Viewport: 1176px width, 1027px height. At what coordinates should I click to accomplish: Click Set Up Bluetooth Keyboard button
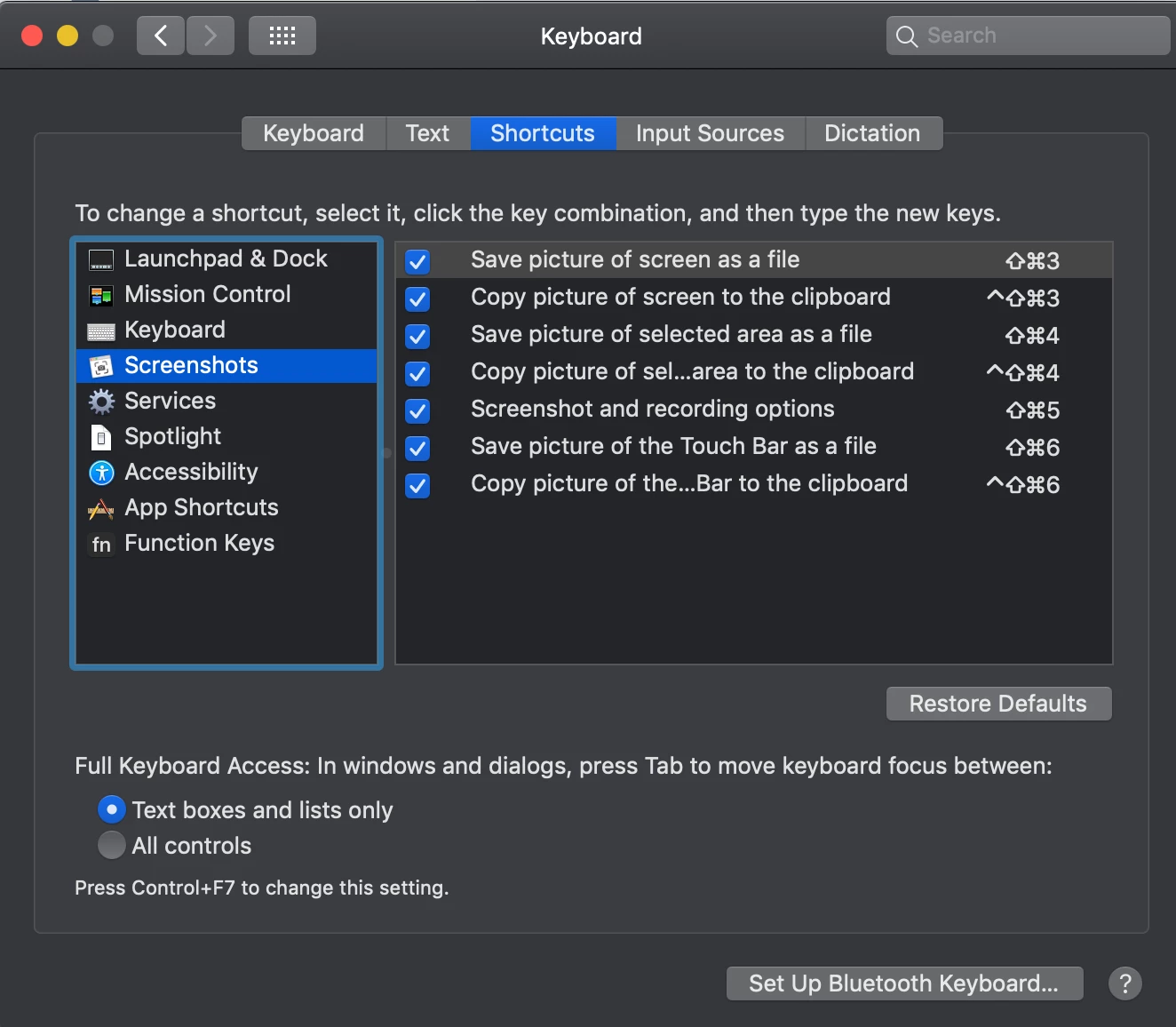click(x=904, y=983)
